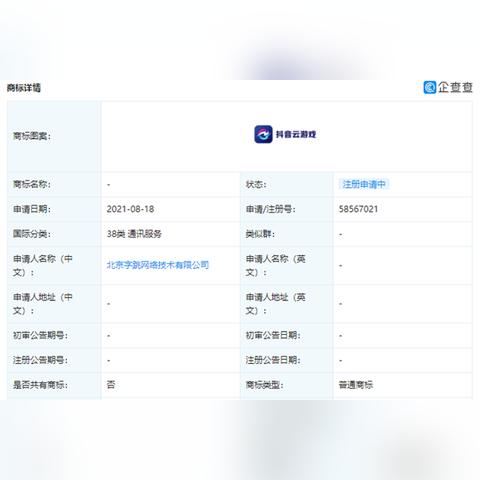Image resolution: width=480 pixels, height=480 pixels.
Task: Select the 普通商标 trademark type value
Action: pyautogui.click(x=356, y=385)
